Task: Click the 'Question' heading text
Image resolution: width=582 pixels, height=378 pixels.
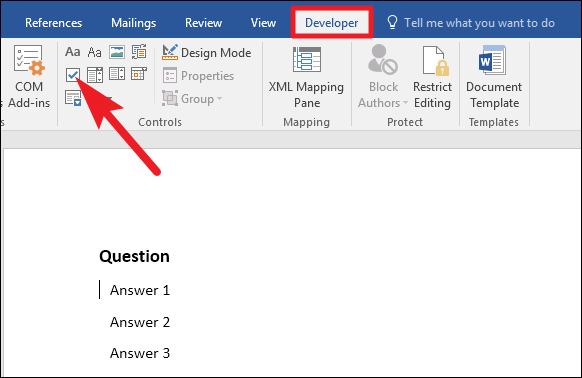Action: (x=134, y=256)
